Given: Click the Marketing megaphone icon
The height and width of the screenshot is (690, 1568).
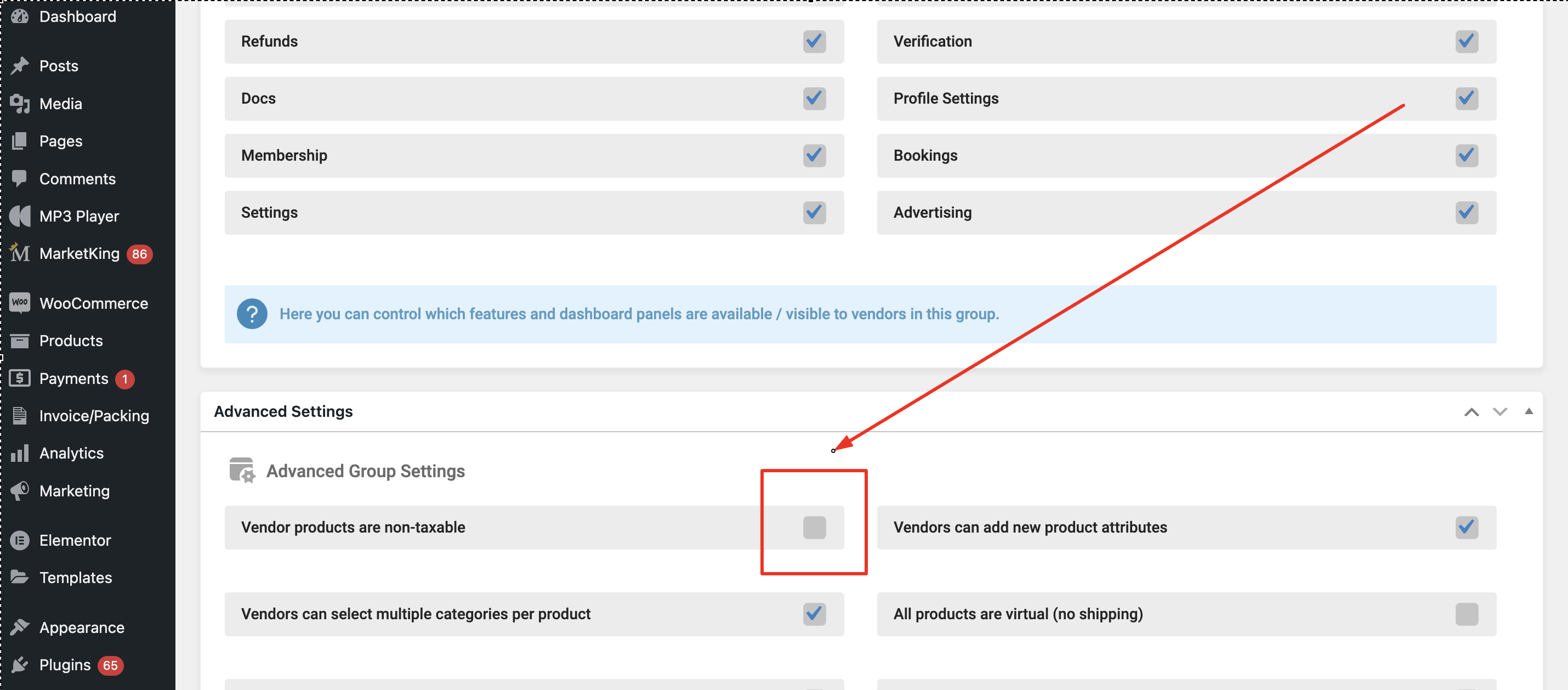Looking at the screenshot, I should pos(20,491).
